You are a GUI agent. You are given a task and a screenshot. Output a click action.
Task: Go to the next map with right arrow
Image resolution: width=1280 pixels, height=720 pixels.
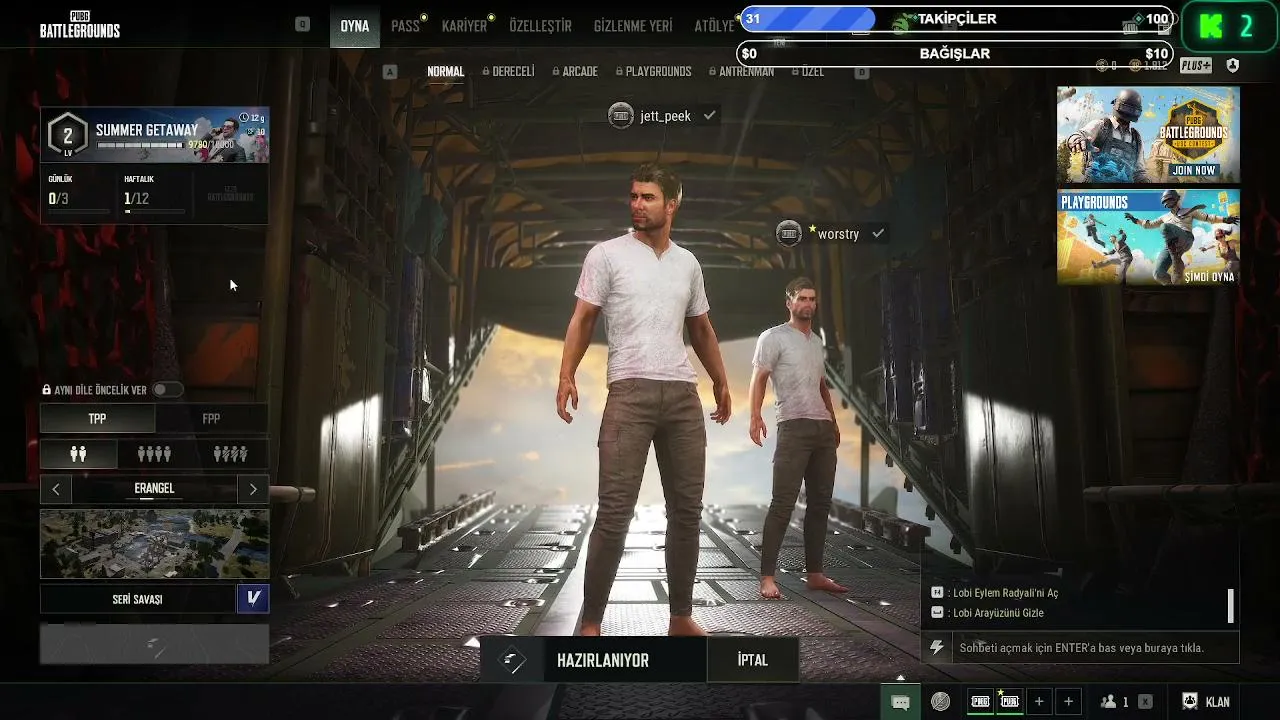[253, 489]
